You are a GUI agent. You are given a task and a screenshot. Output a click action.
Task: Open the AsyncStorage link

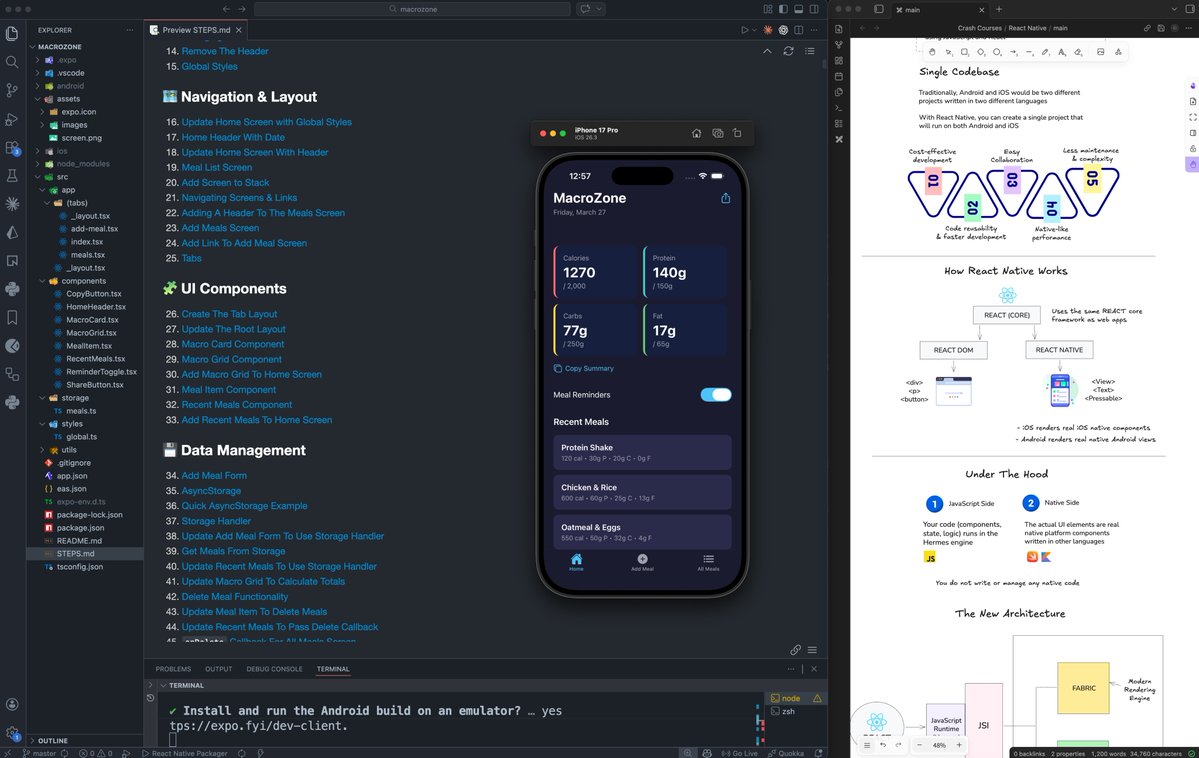pyautogui.click(x=211, y=490)
